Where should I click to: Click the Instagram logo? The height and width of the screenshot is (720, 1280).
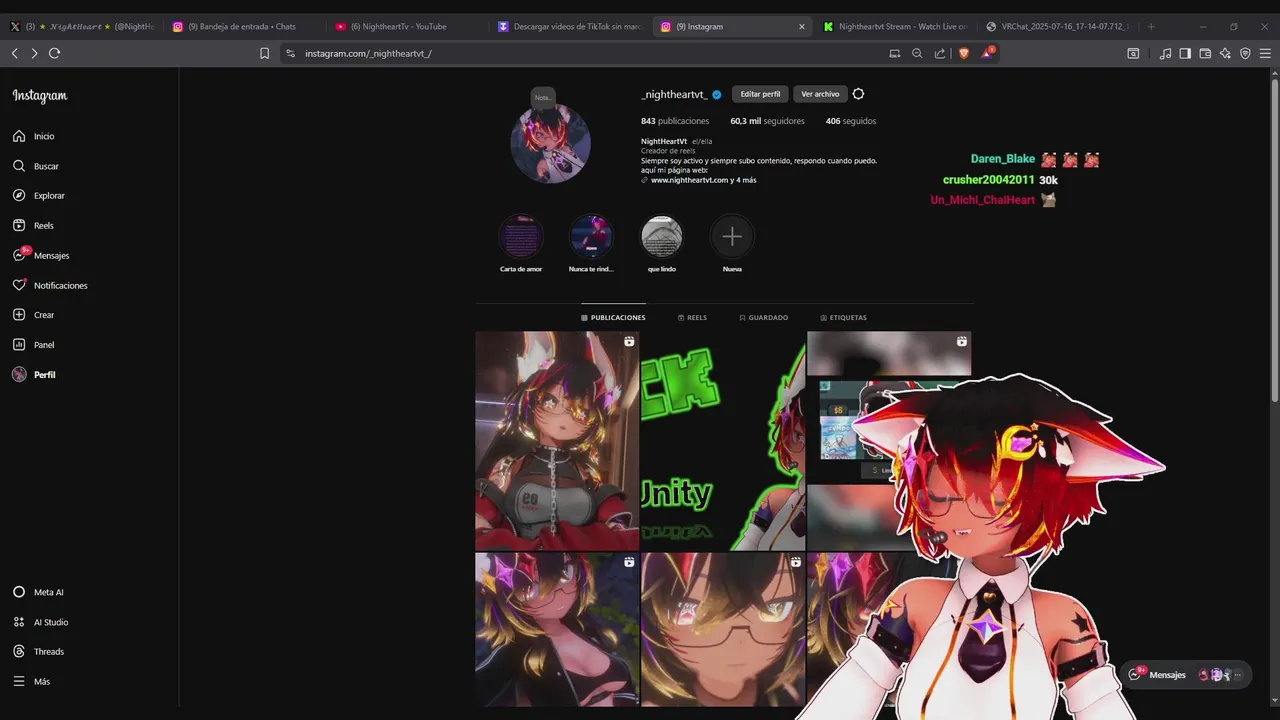[40, 96]
